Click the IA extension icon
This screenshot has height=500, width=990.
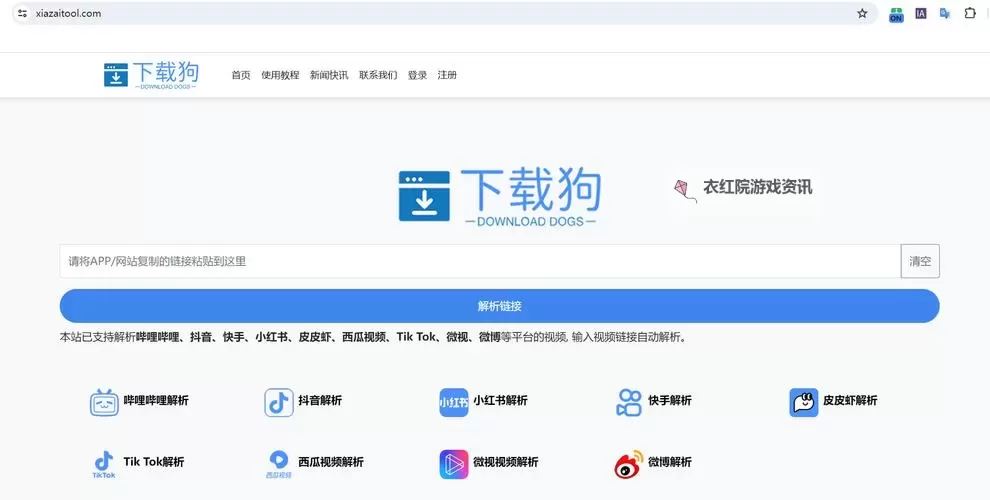[921, 13]
